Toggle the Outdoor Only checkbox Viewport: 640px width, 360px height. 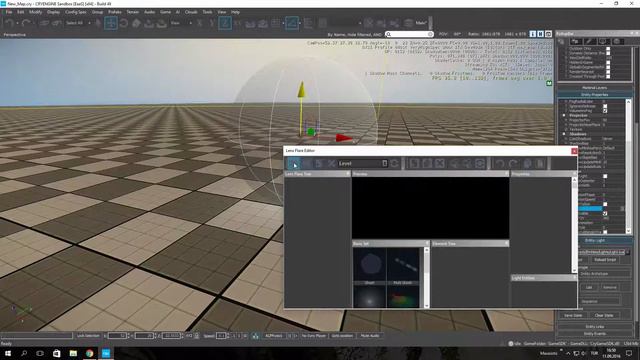pos(608,49)
